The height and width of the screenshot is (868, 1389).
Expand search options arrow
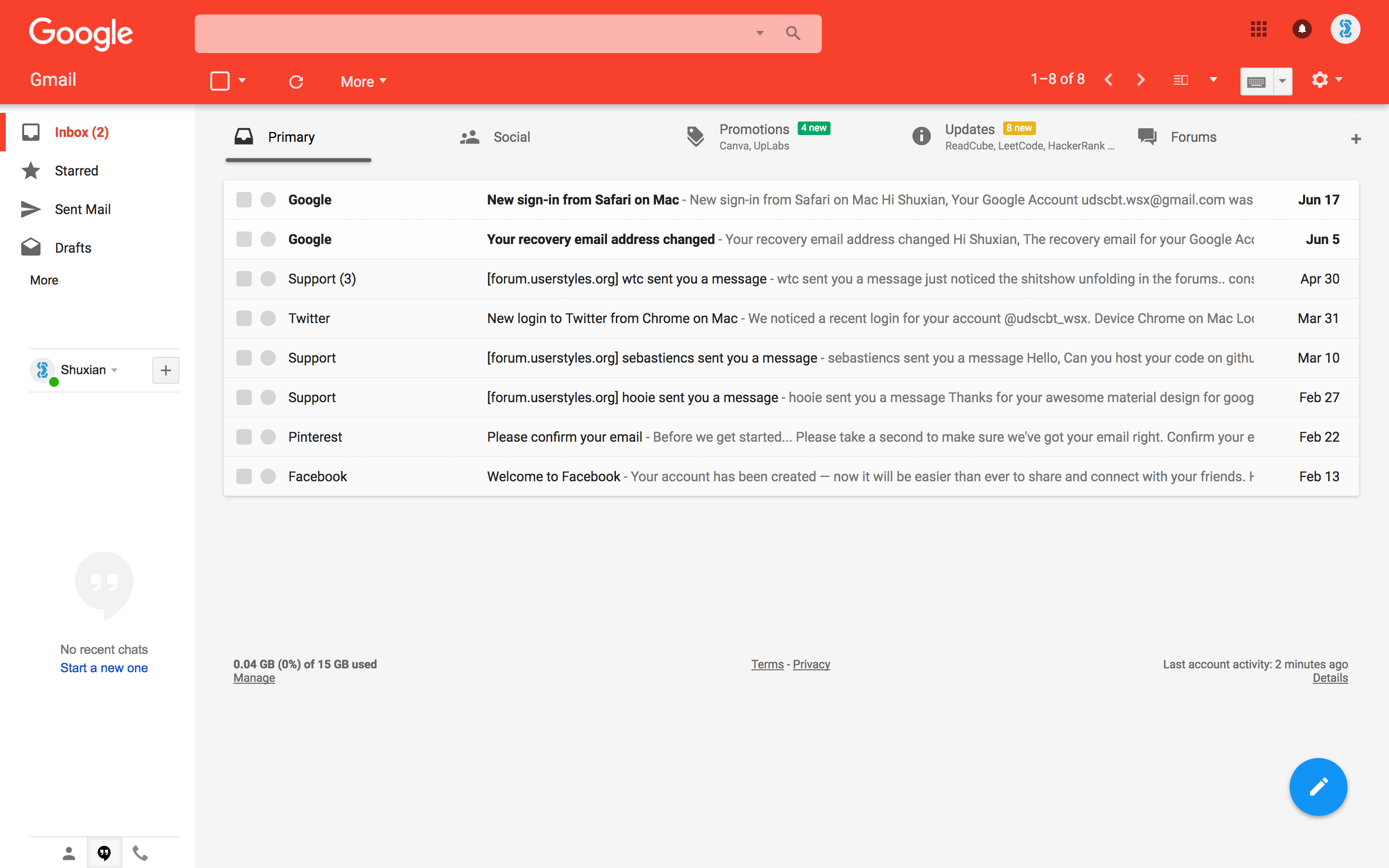point(760,33)
